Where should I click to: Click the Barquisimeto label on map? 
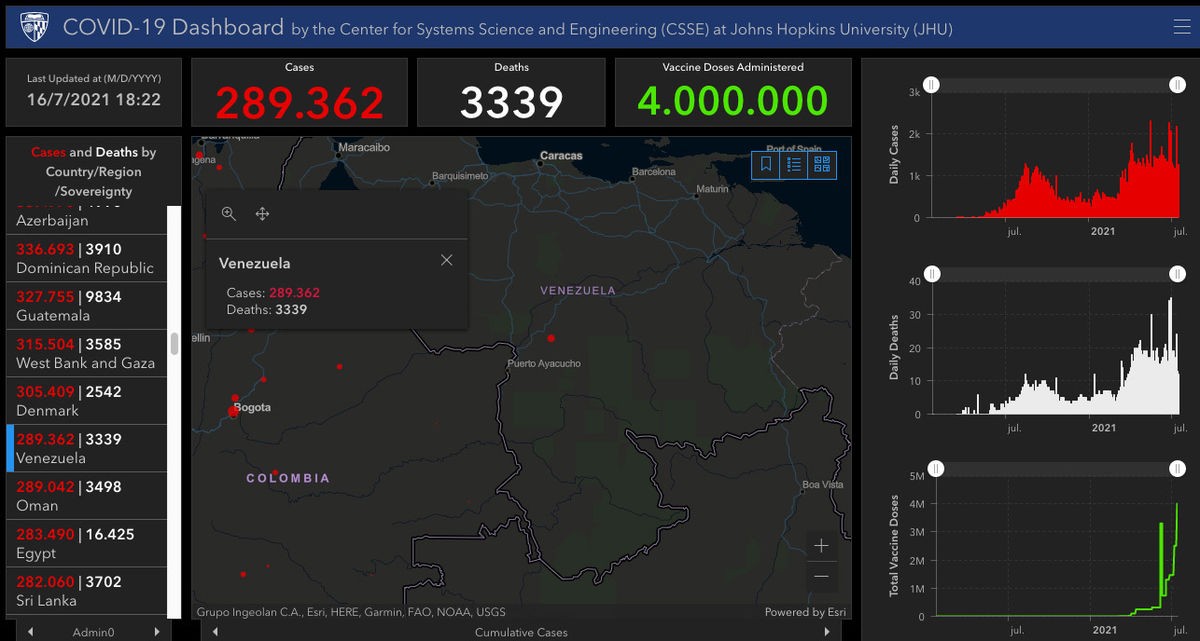pos(460,176)
